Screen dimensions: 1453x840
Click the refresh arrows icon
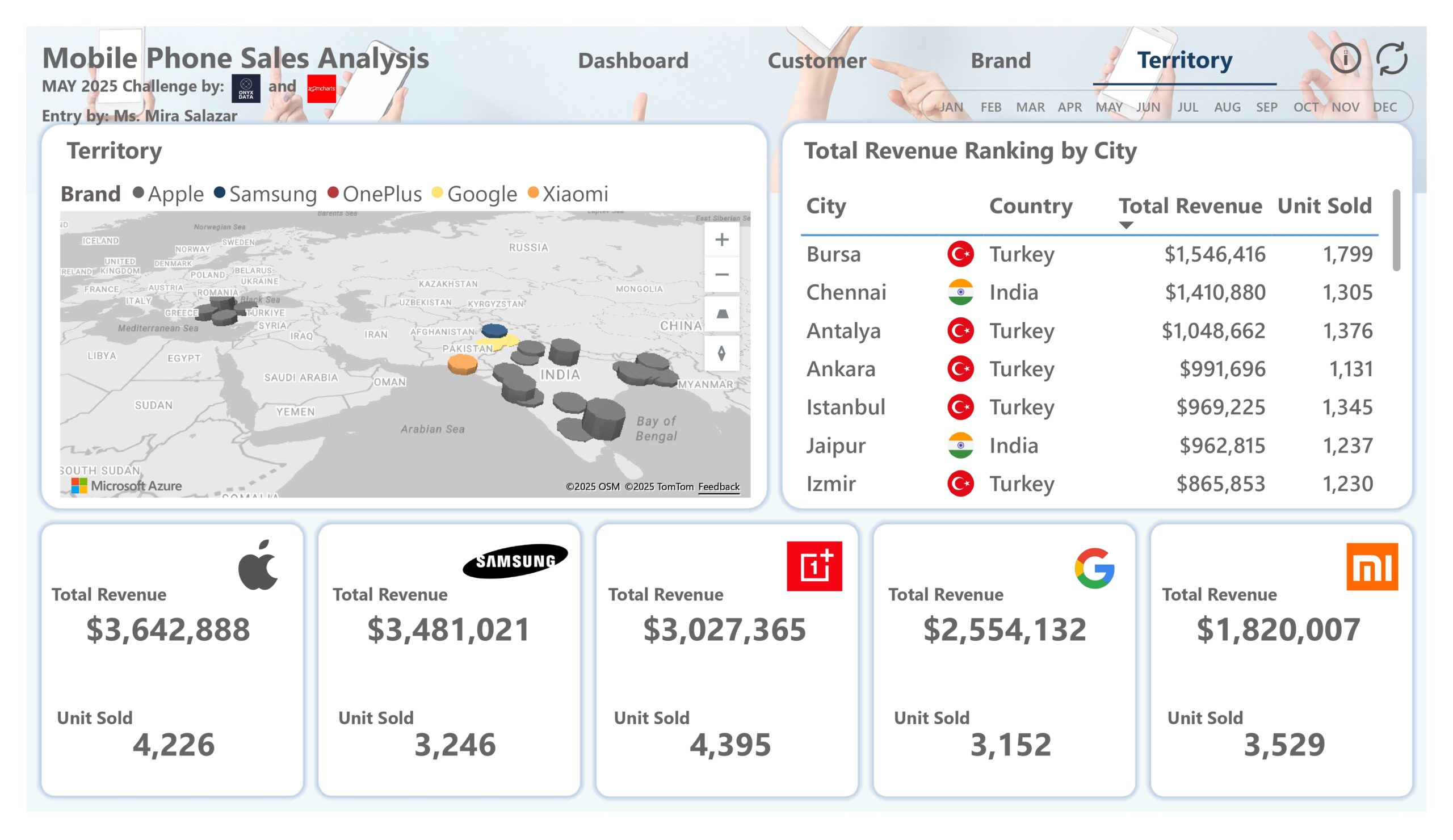click(x=1391, y=59)
